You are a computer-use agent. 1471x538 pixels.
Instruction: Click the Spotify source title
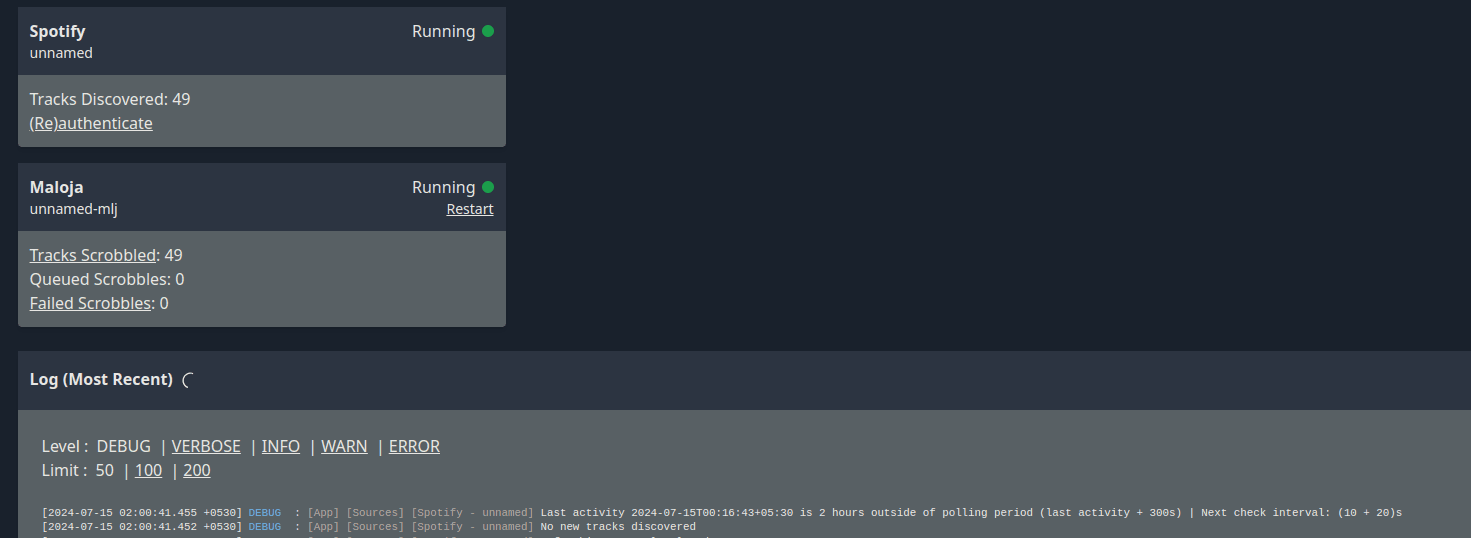(x=57, y=31)
